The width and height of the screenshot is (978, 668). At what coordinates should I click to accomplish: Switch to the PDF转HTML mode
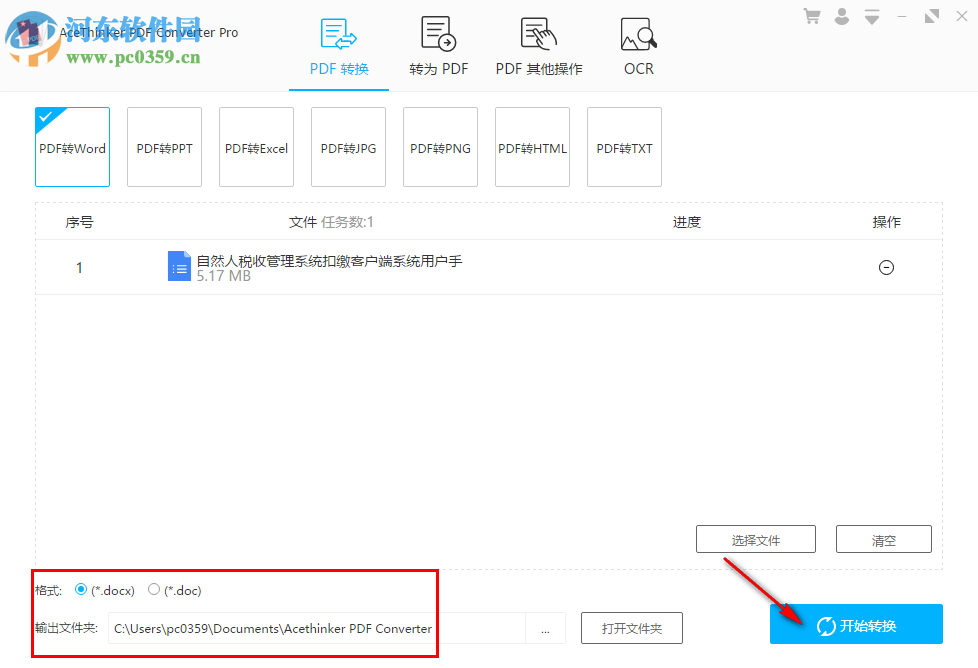tap(532, 147)
